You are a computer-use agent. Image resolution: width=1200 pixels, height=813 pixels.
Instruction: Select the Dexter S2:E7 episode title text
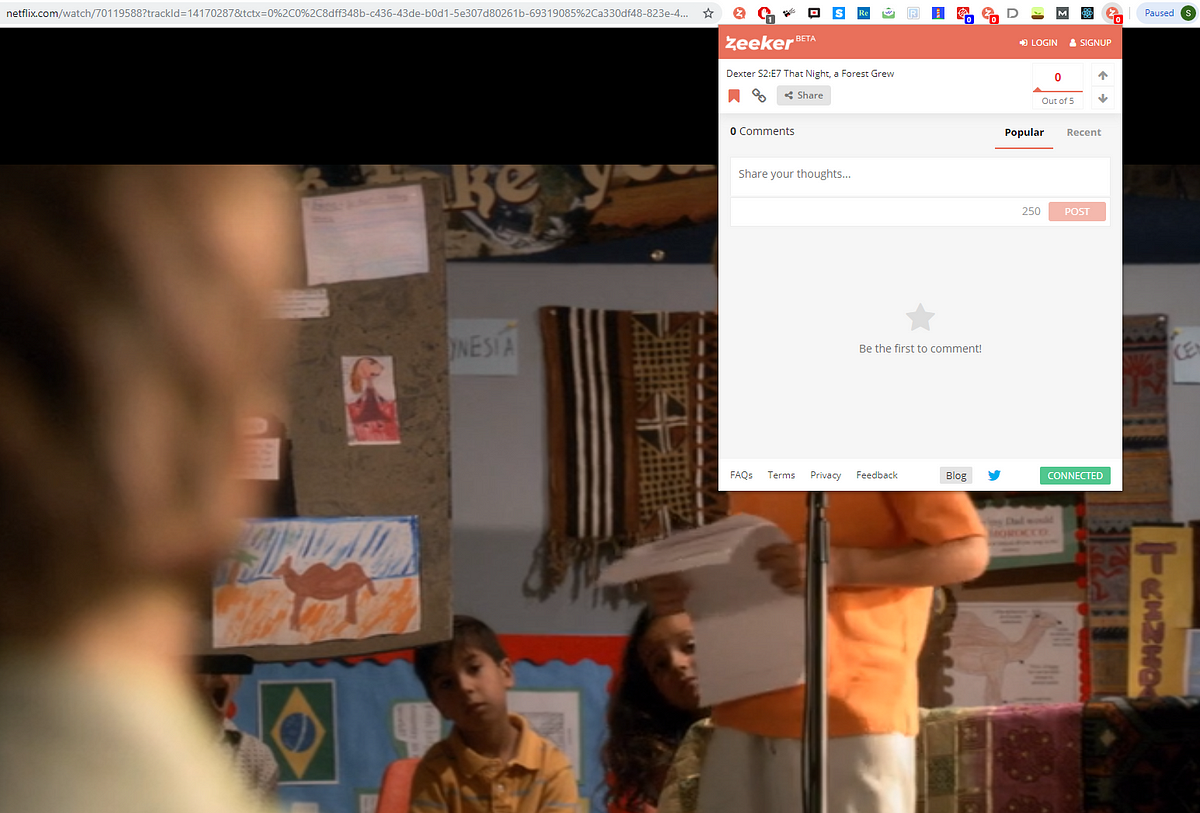(x=810, y=74)
